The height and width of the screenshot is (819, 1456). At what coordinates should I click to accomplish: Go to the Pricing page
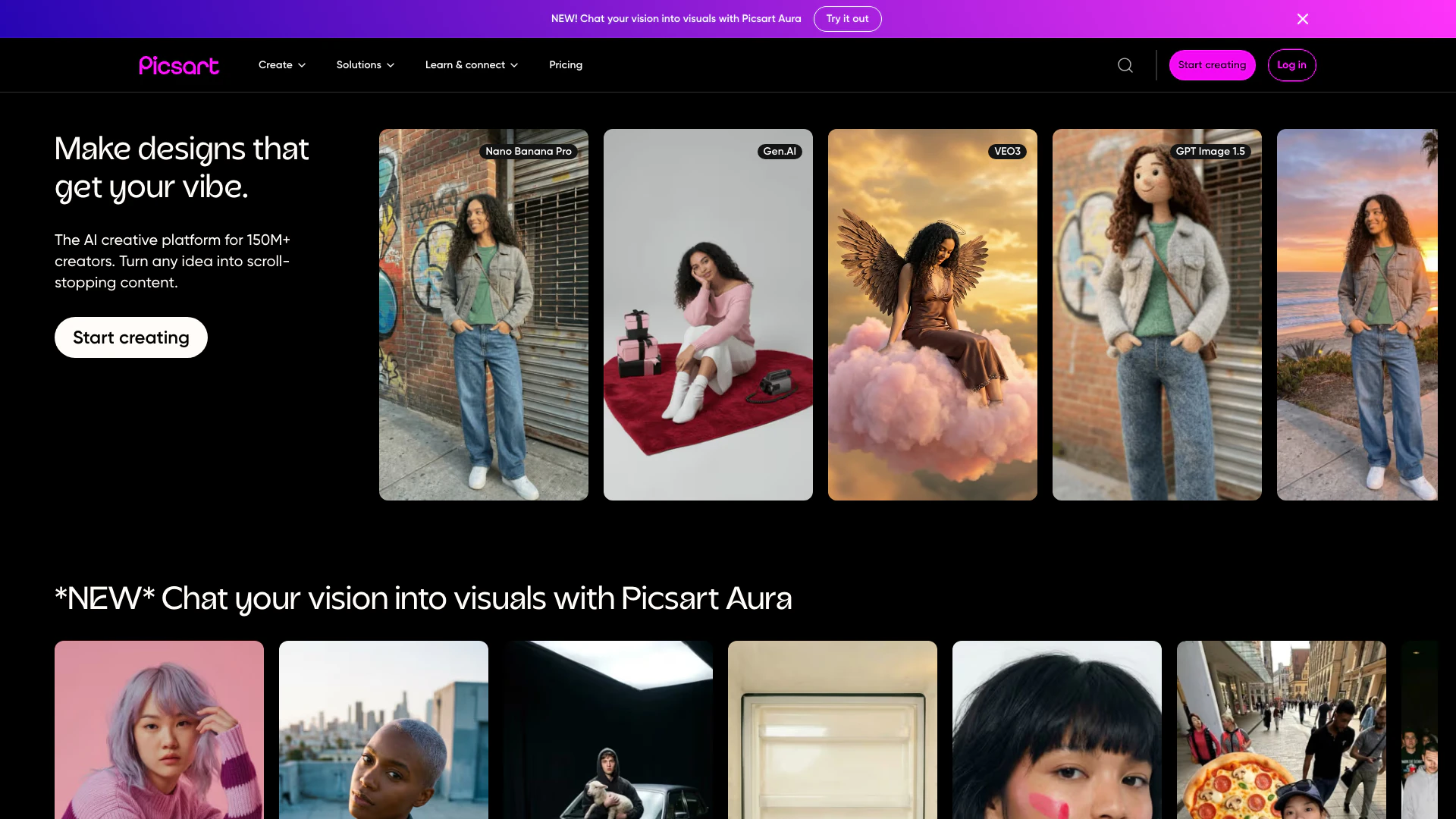(x=566, y=65)
